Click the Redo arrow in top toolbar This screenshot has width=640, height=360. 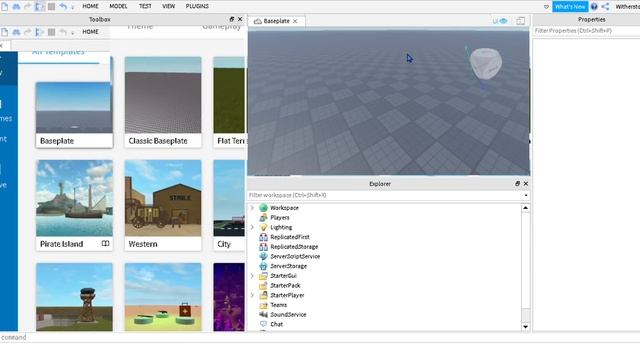coord(28,6)
